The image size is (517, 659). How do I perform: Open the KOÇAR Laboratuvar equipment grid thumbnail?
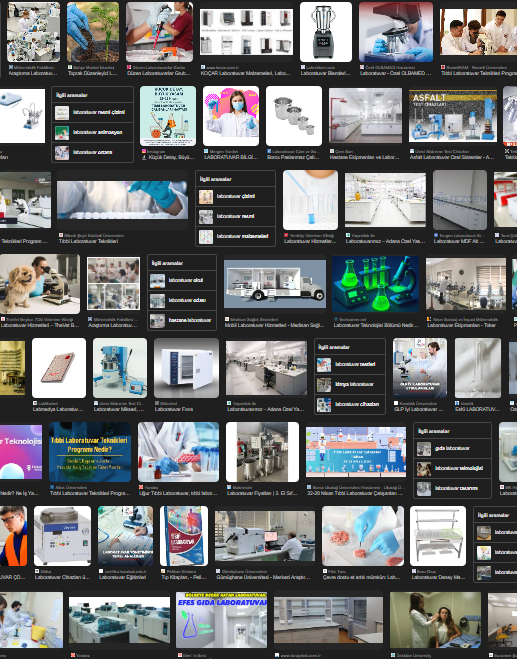coord(246,32)
